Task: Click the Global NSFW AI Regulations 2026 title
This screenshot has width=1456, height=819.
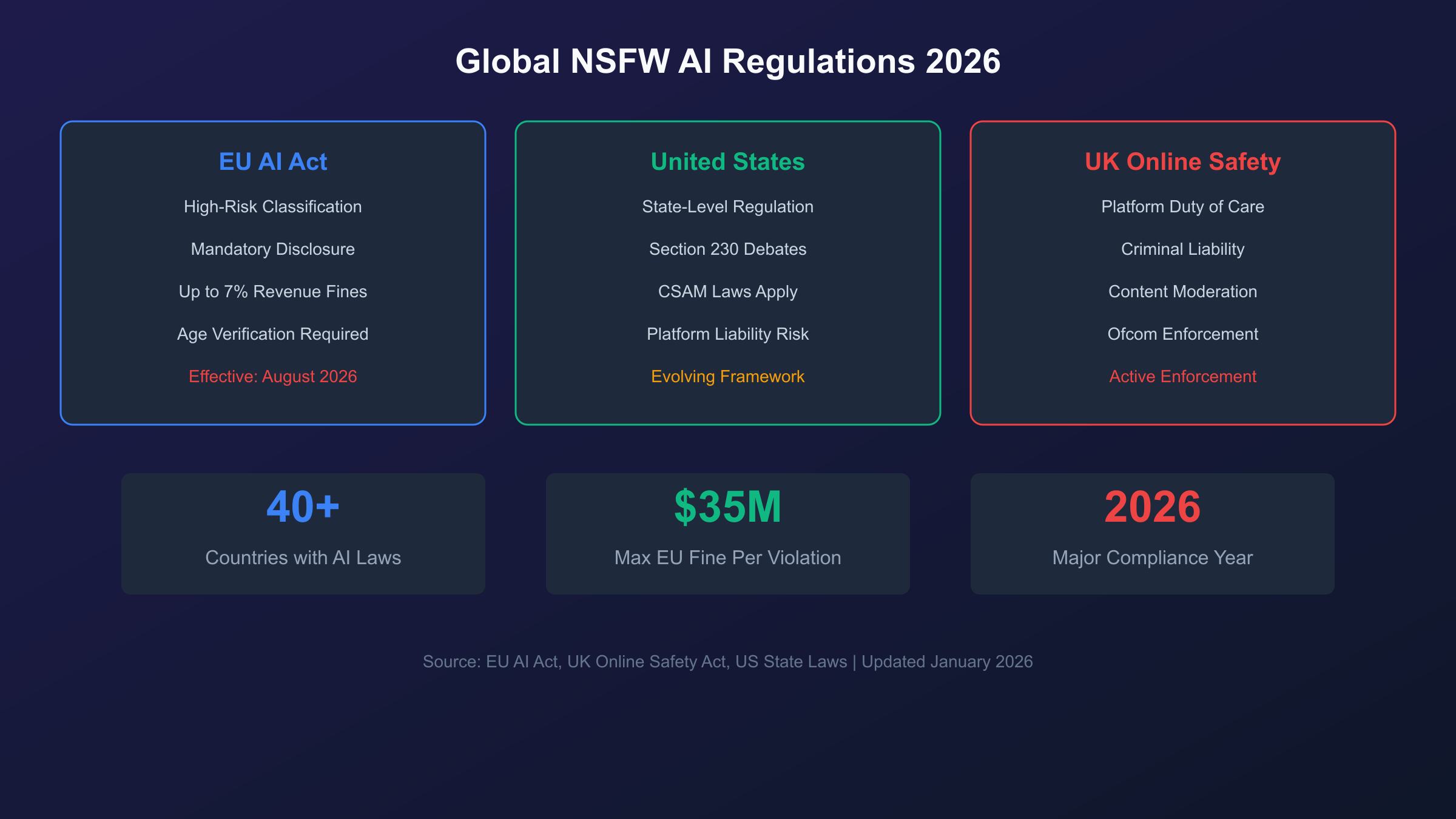Action: 727,61
